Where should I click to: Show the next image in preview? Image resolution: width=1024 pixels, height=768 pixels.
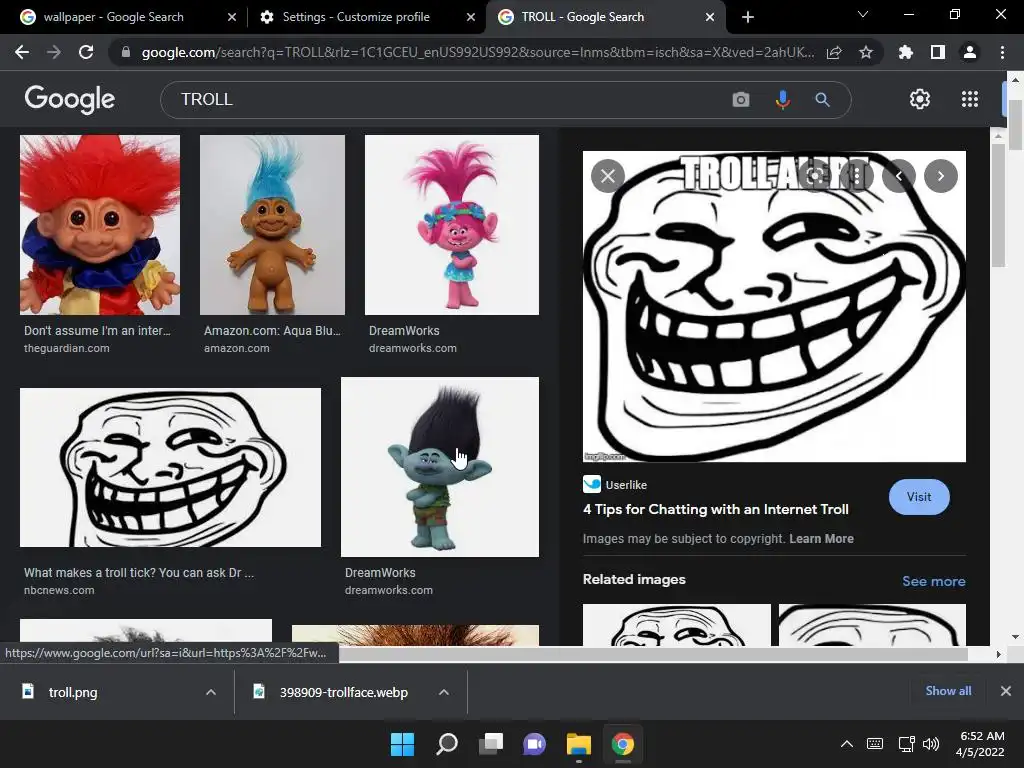[941, 176]
